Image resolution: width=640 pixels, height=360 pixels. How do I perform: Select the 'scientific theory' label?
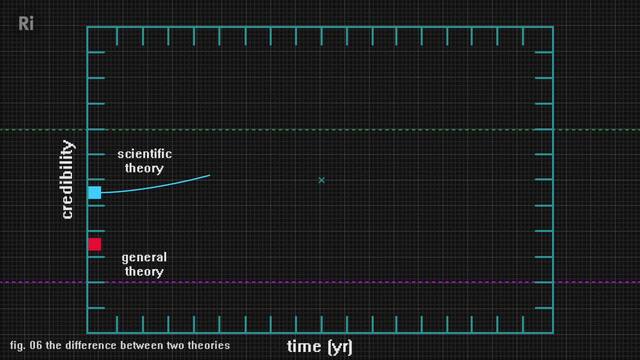point(144,161)
